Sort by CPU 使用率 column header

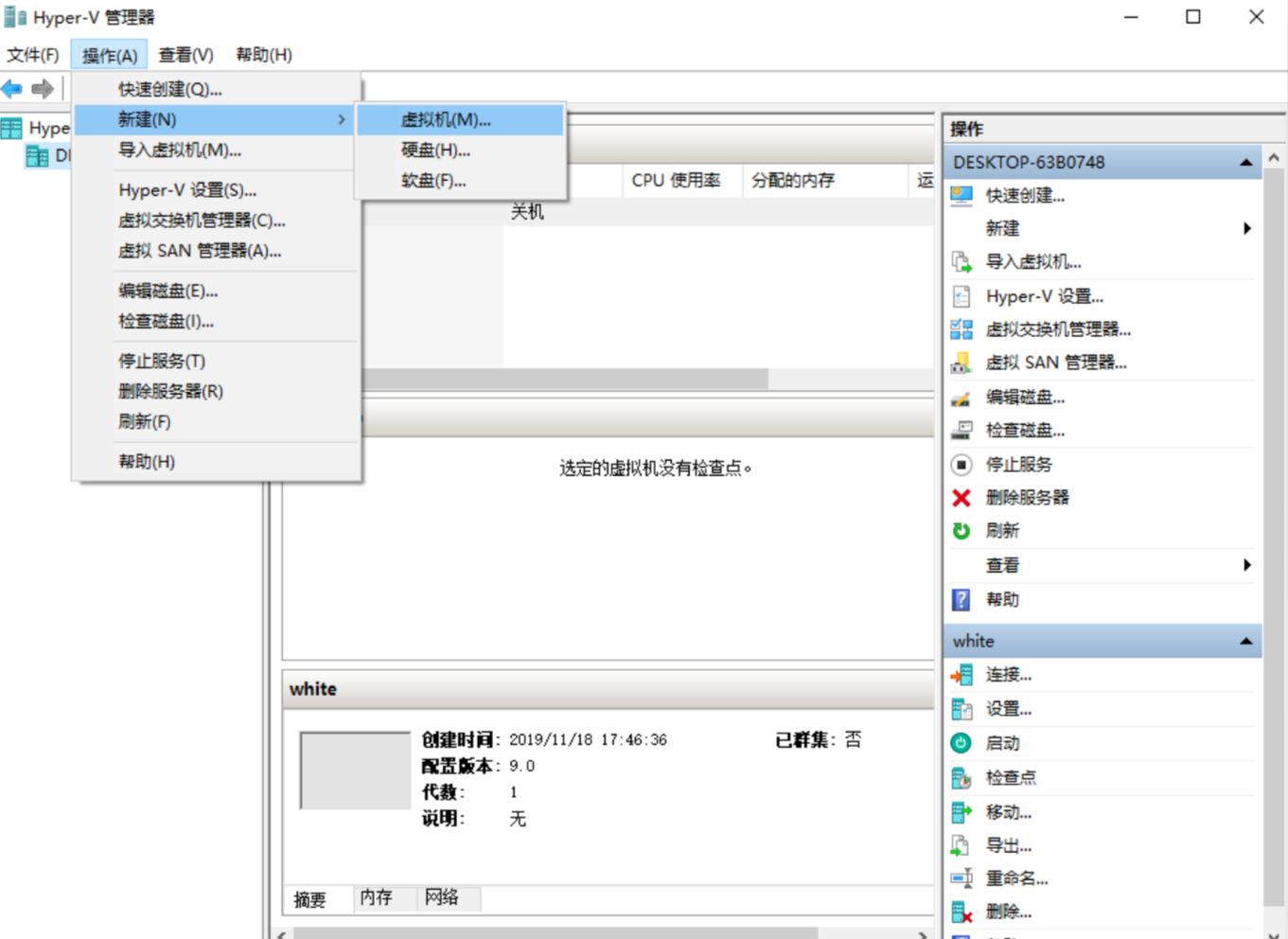682,180
